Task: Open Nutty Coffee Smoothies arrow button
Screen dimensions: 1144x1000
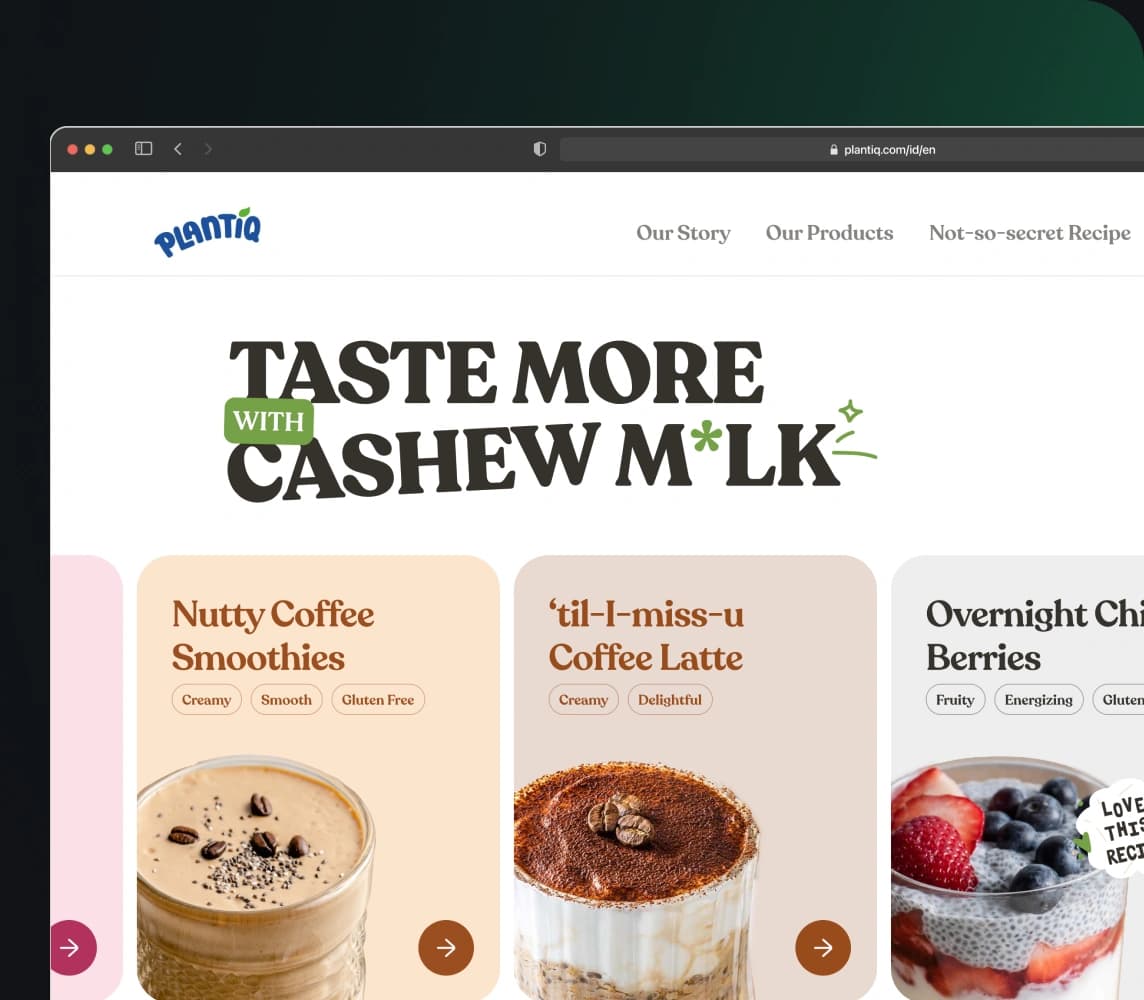Action: click(x=446, y=947)
